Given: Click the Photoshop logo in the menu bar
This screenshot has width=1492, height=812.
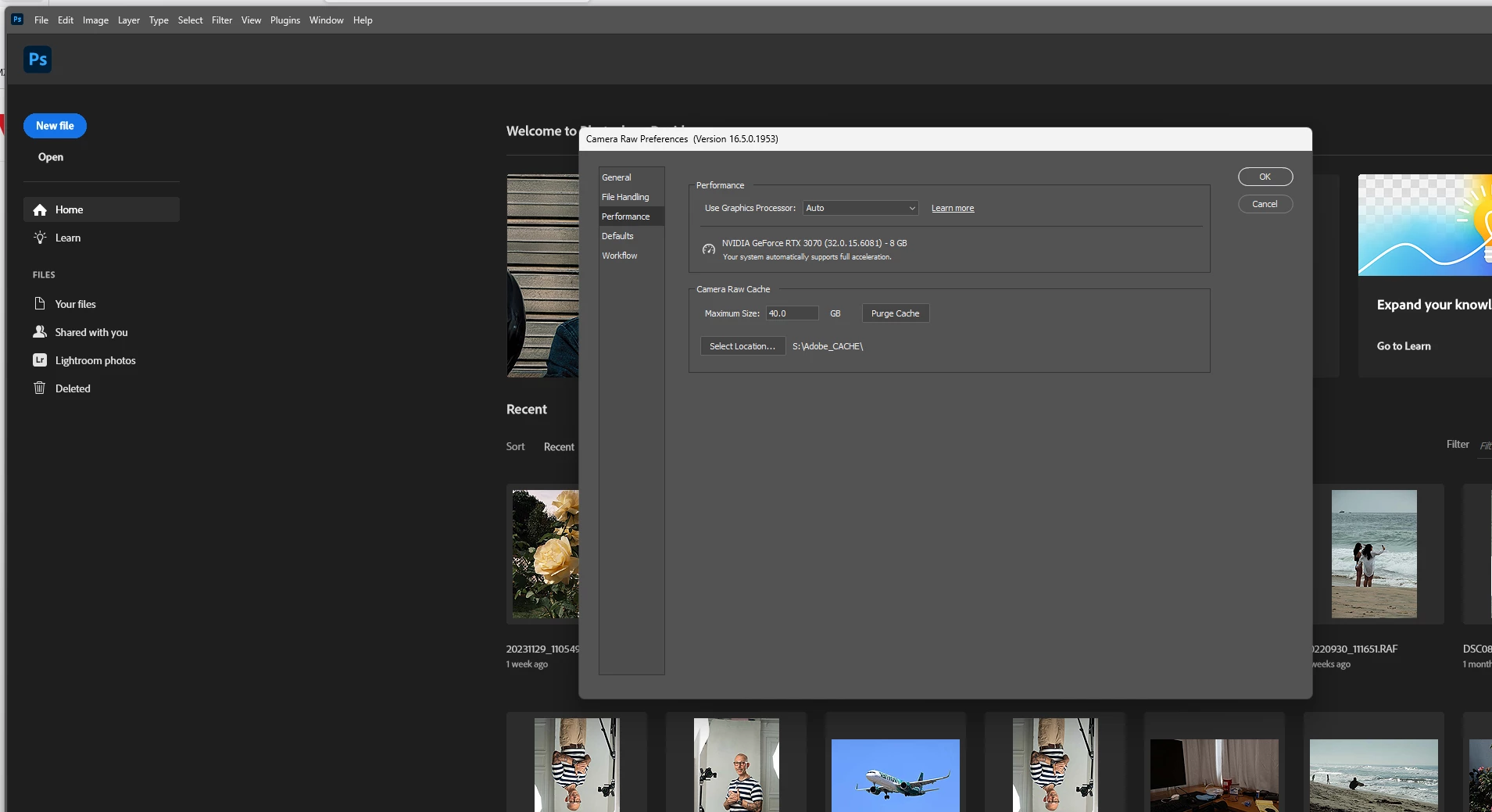Looking at the screenshot, I should point(17,20).
